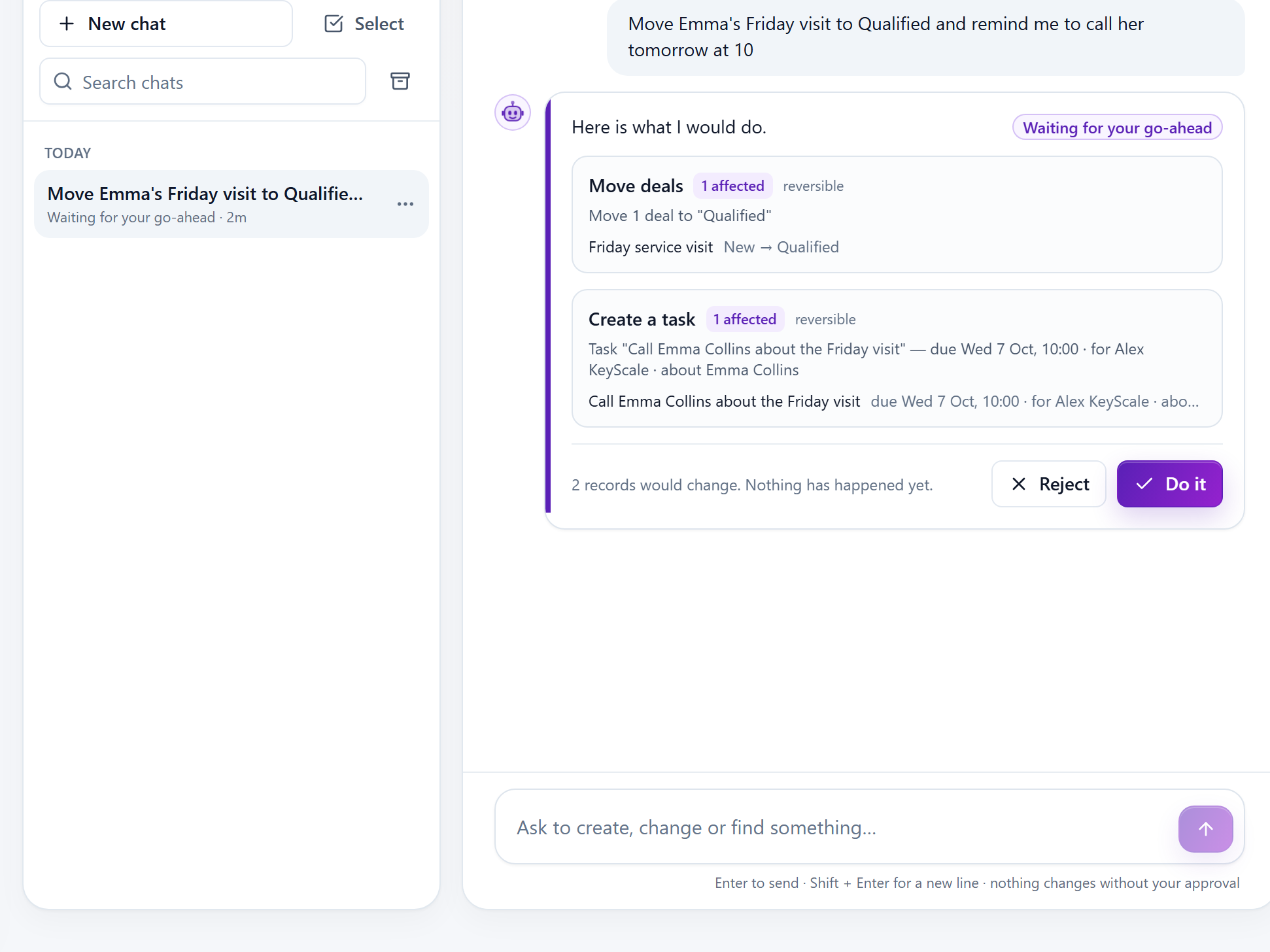Approve the plan with Do it

[1169, 484]
